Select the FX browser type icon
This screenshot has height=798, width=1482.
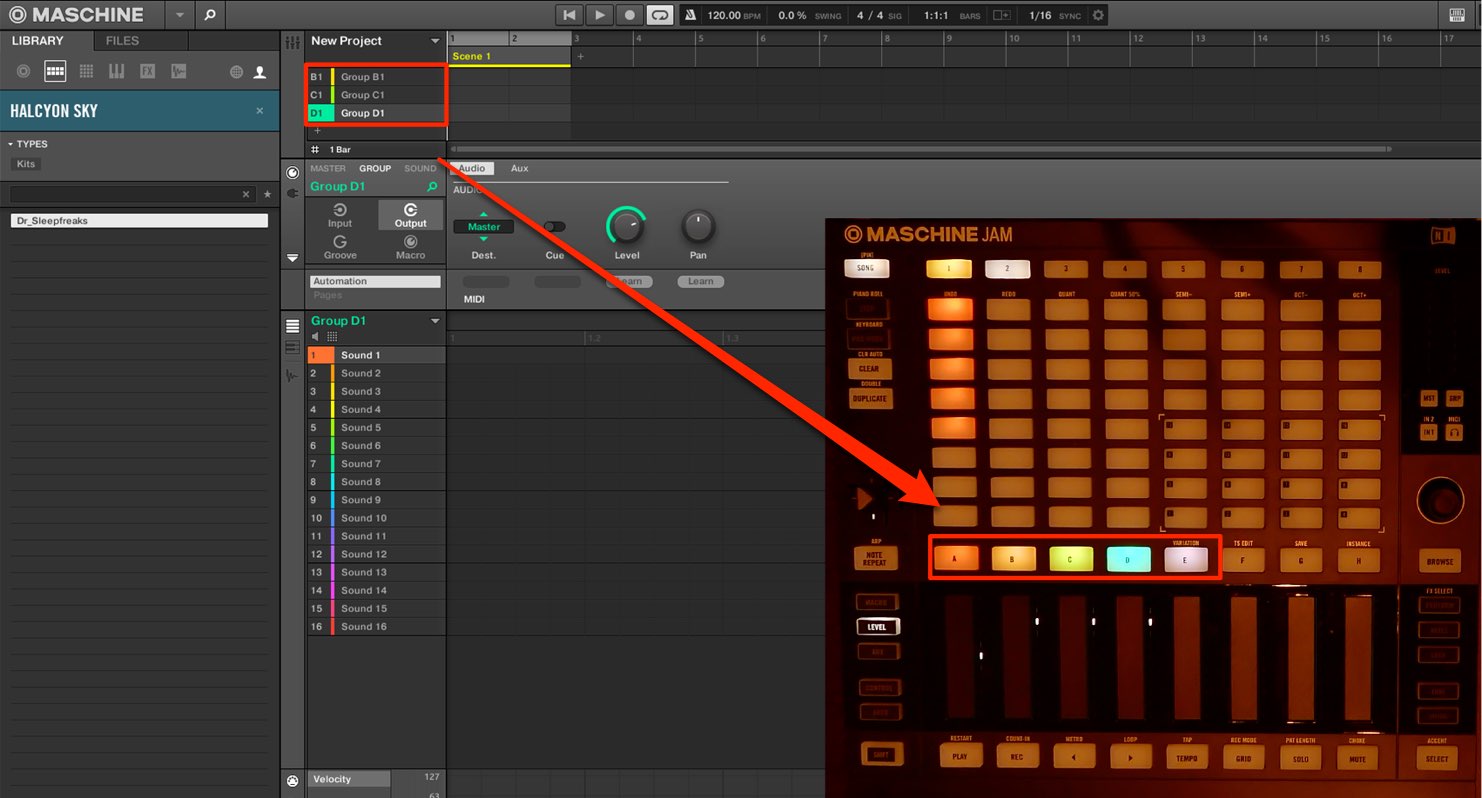(x=147, y=71)
